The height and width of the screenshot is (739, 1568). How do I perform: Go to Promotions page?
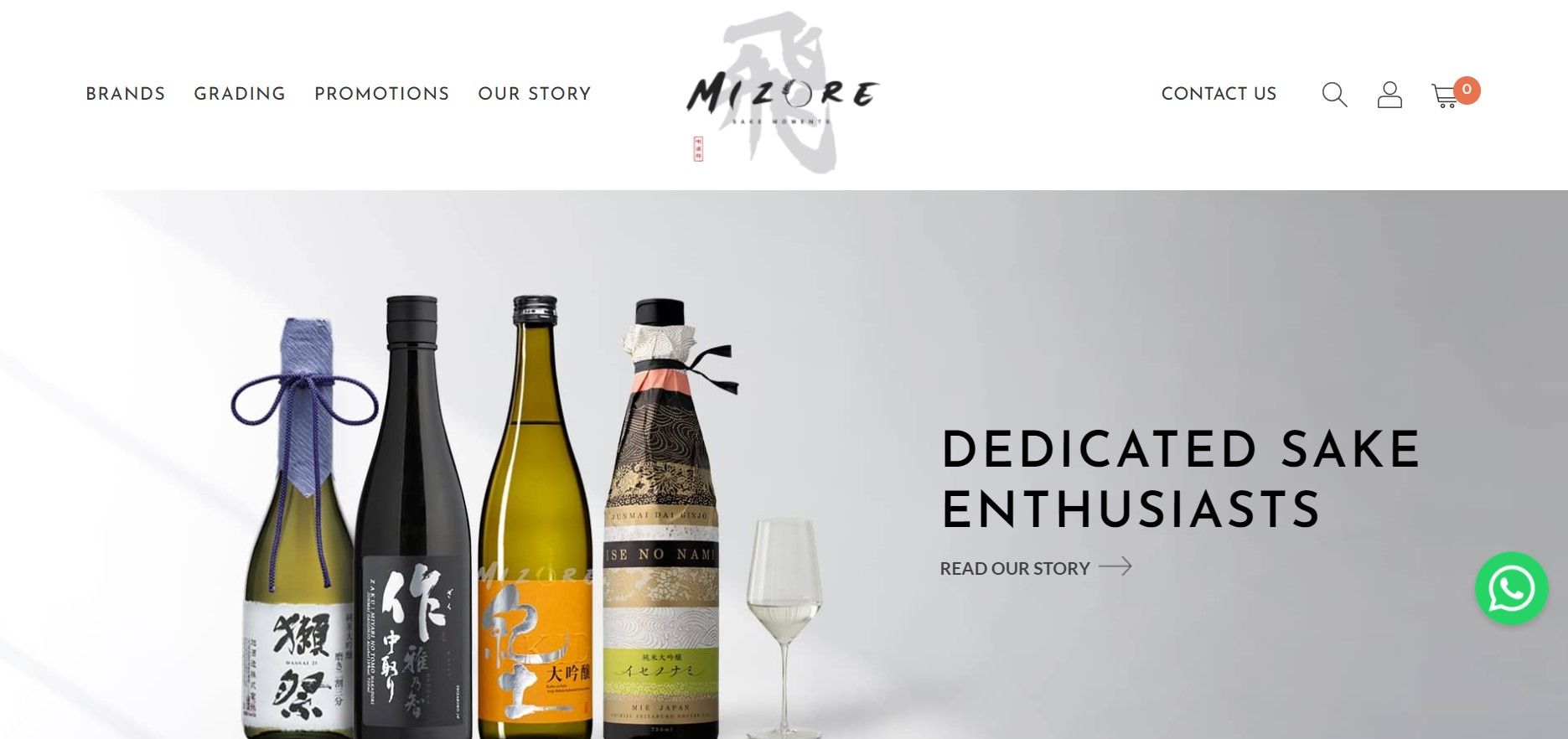click(x=382, y=94)
